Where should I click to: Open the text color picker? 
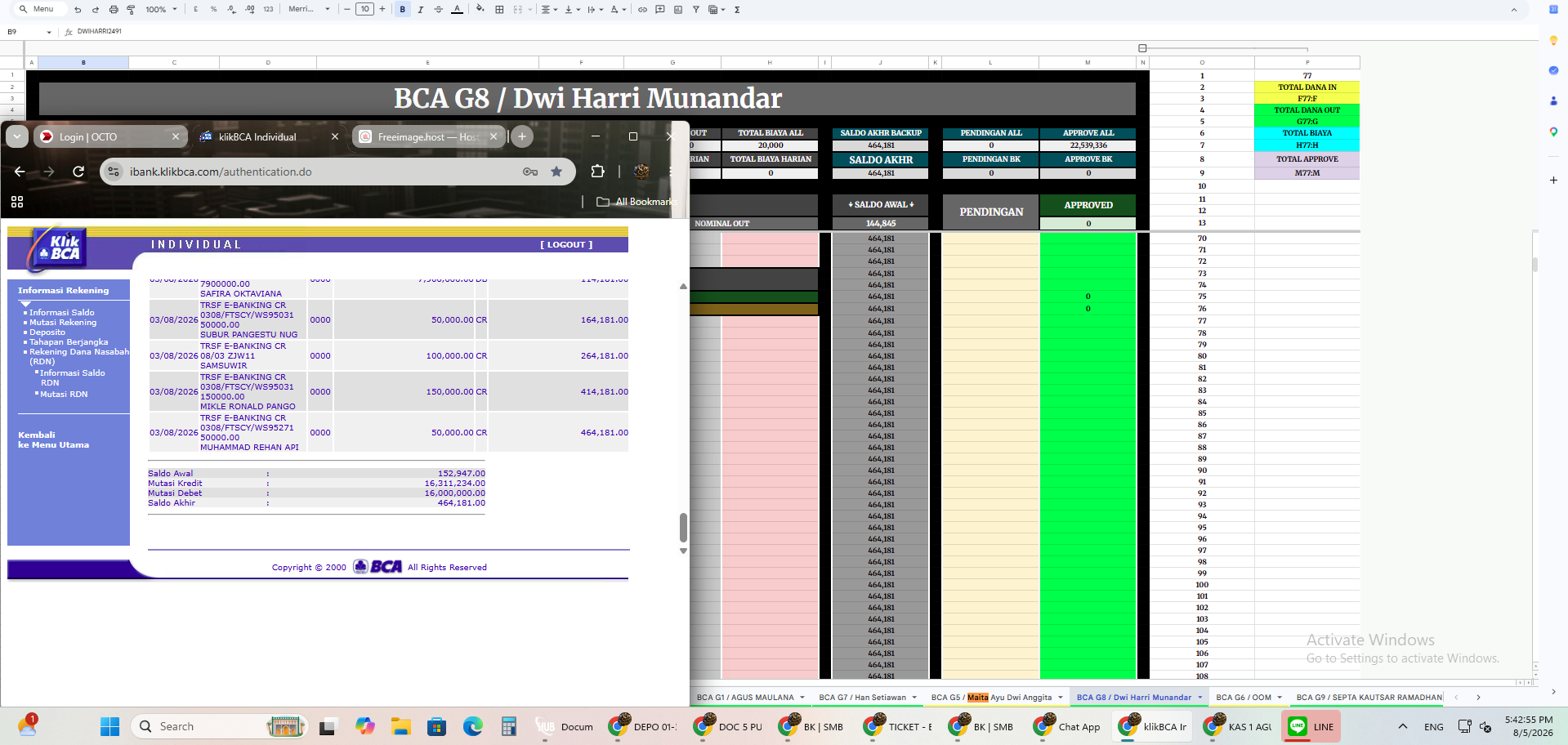coord(457,10)
